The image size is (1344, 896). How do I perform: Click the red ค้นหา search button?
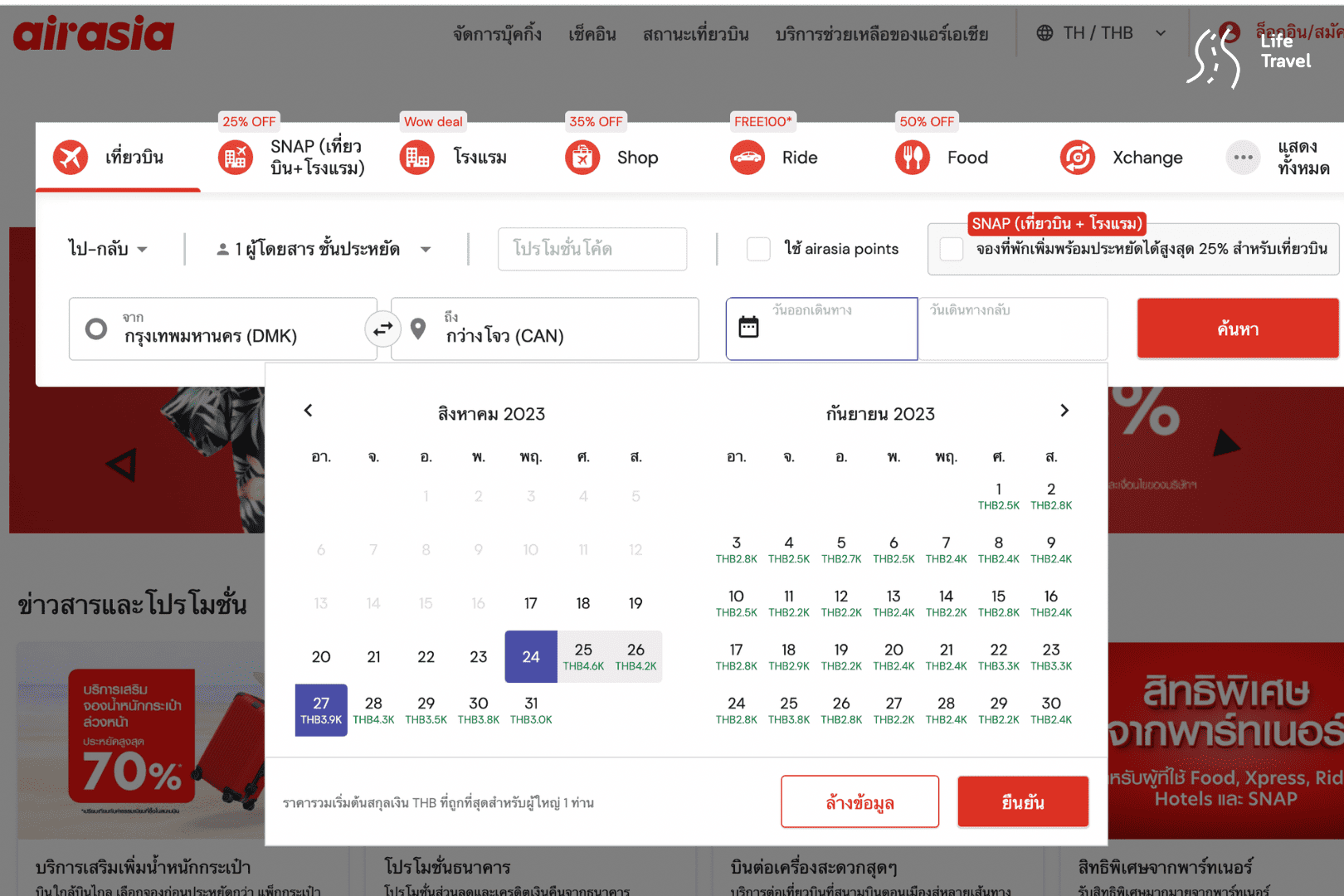(1238, 329)
